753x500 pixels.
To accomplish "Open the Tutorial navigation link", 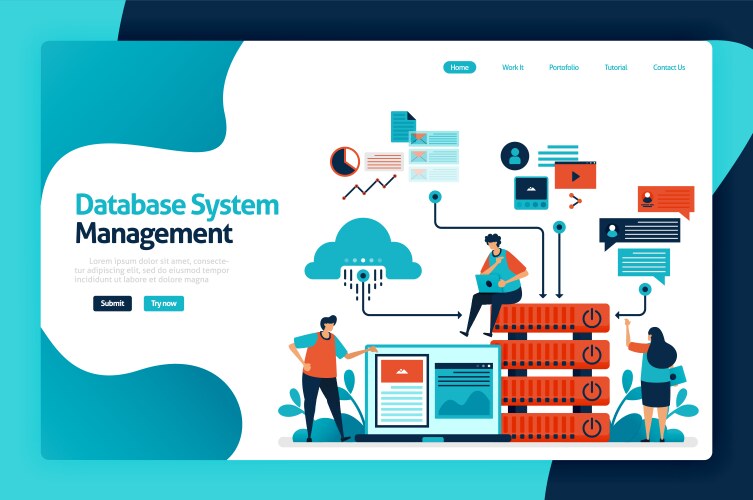I will [616, 67].
